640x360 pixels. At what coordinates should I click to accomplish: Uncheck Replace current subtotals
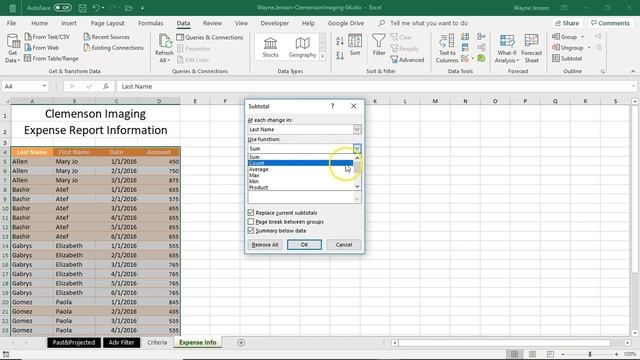(251, 213)
